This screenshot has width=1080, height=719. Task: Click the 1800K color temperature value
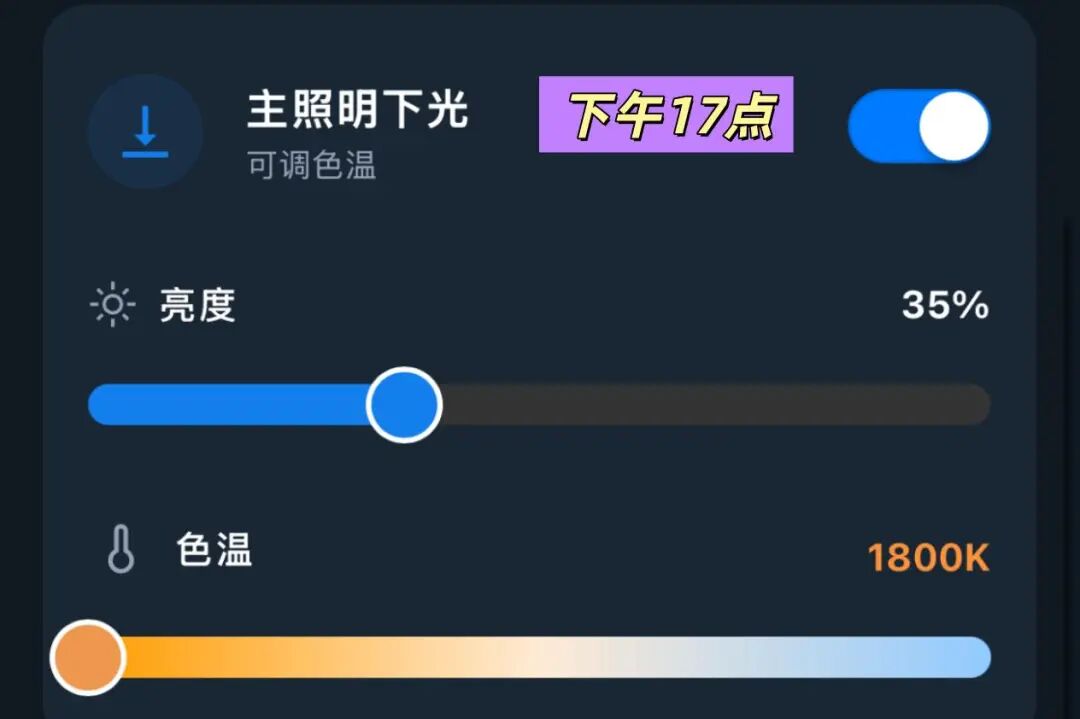[x=928, y=557]
